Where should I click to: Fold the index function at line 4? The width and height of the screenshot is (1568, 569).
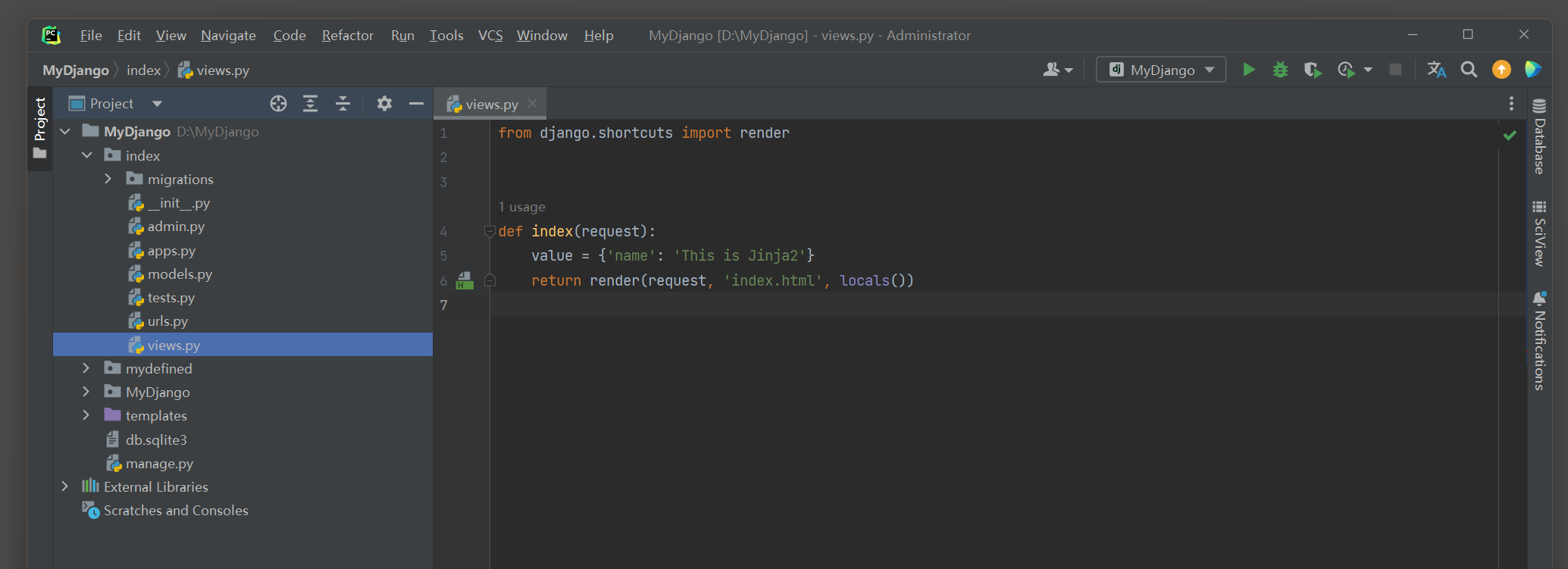tap(490, 232)
